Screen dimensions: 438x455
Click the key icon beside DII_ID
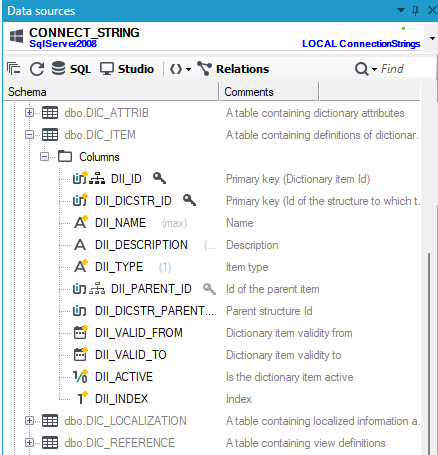point(159,178)
